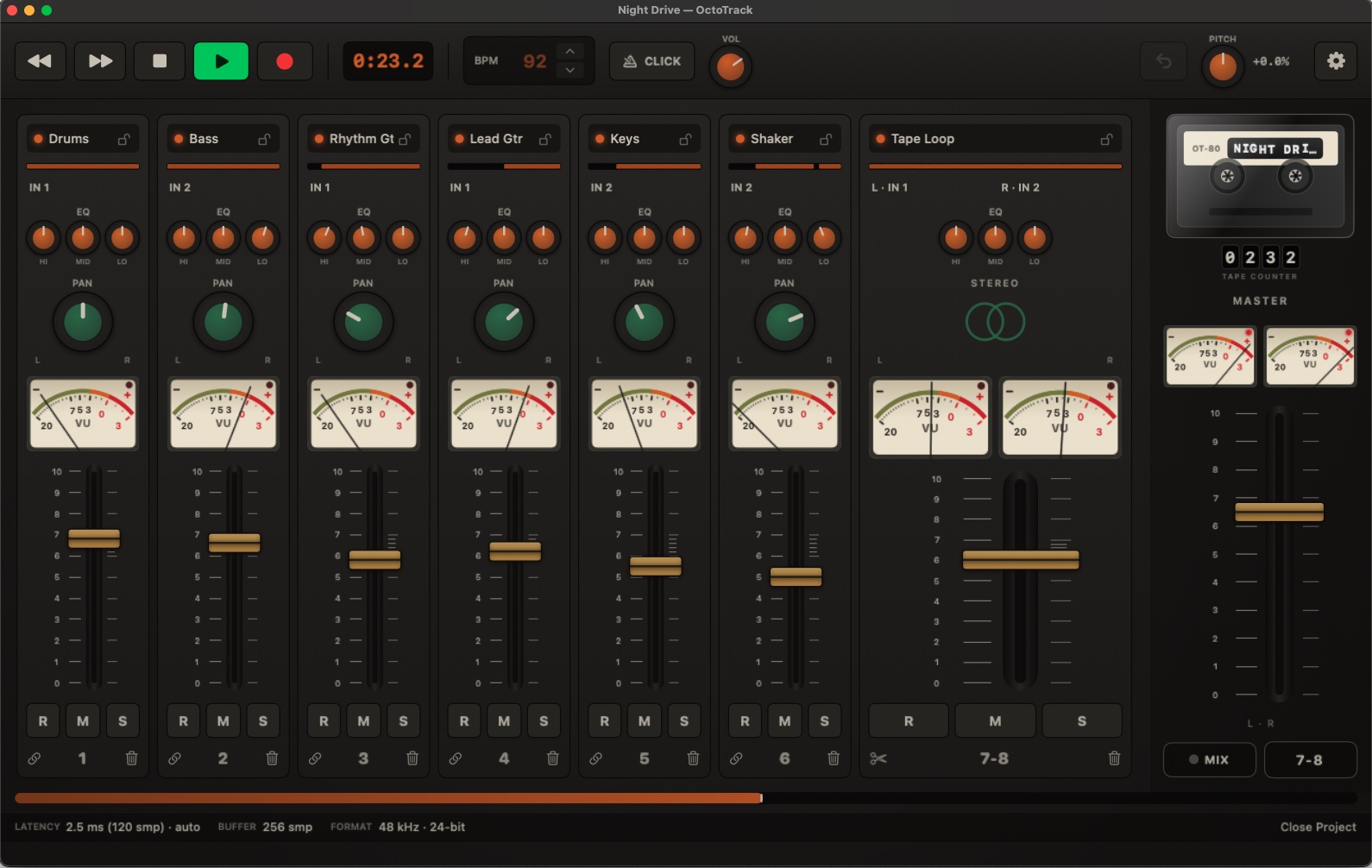Arm Drums track with R button
Image resolution: width=1372 pixels, height=868 pixels.
click(43, 720)
